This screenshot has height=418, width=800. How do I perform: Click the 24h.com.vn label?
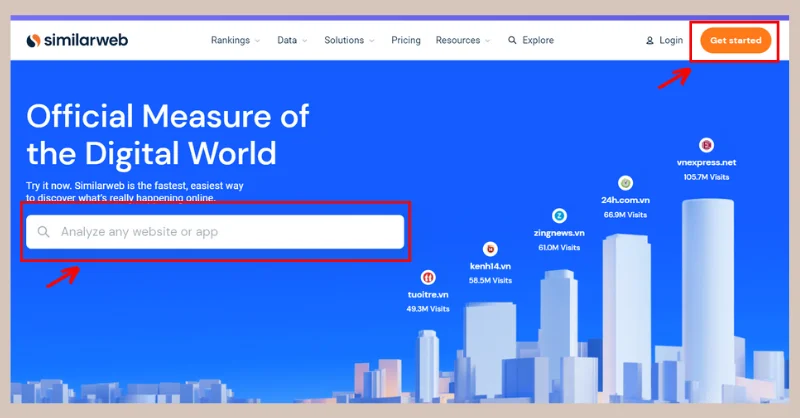point(626,200)
